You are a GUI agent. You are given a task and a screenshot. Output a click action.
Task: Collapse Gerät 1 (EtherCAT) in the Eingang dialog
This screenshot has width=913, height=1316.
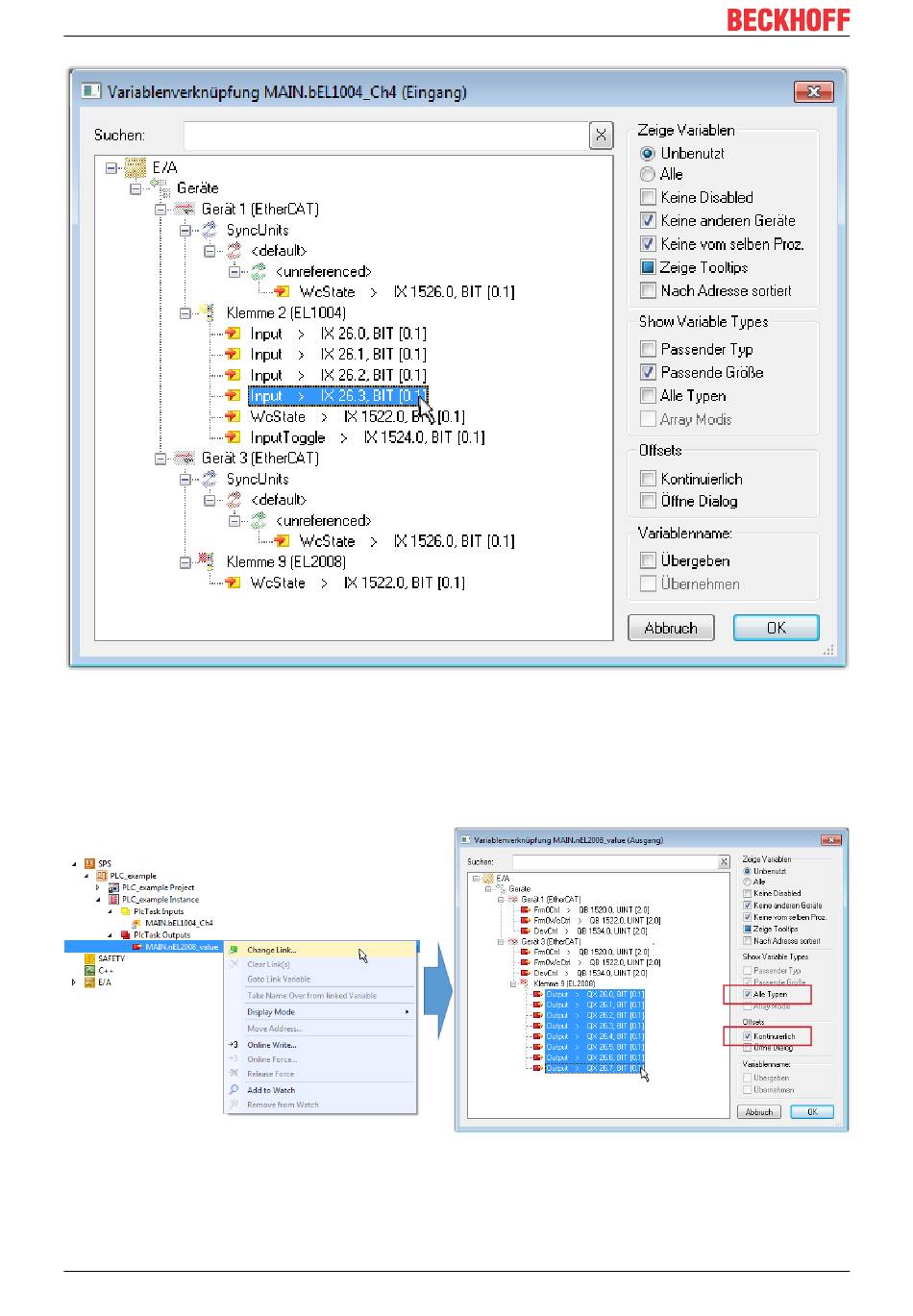160,210
